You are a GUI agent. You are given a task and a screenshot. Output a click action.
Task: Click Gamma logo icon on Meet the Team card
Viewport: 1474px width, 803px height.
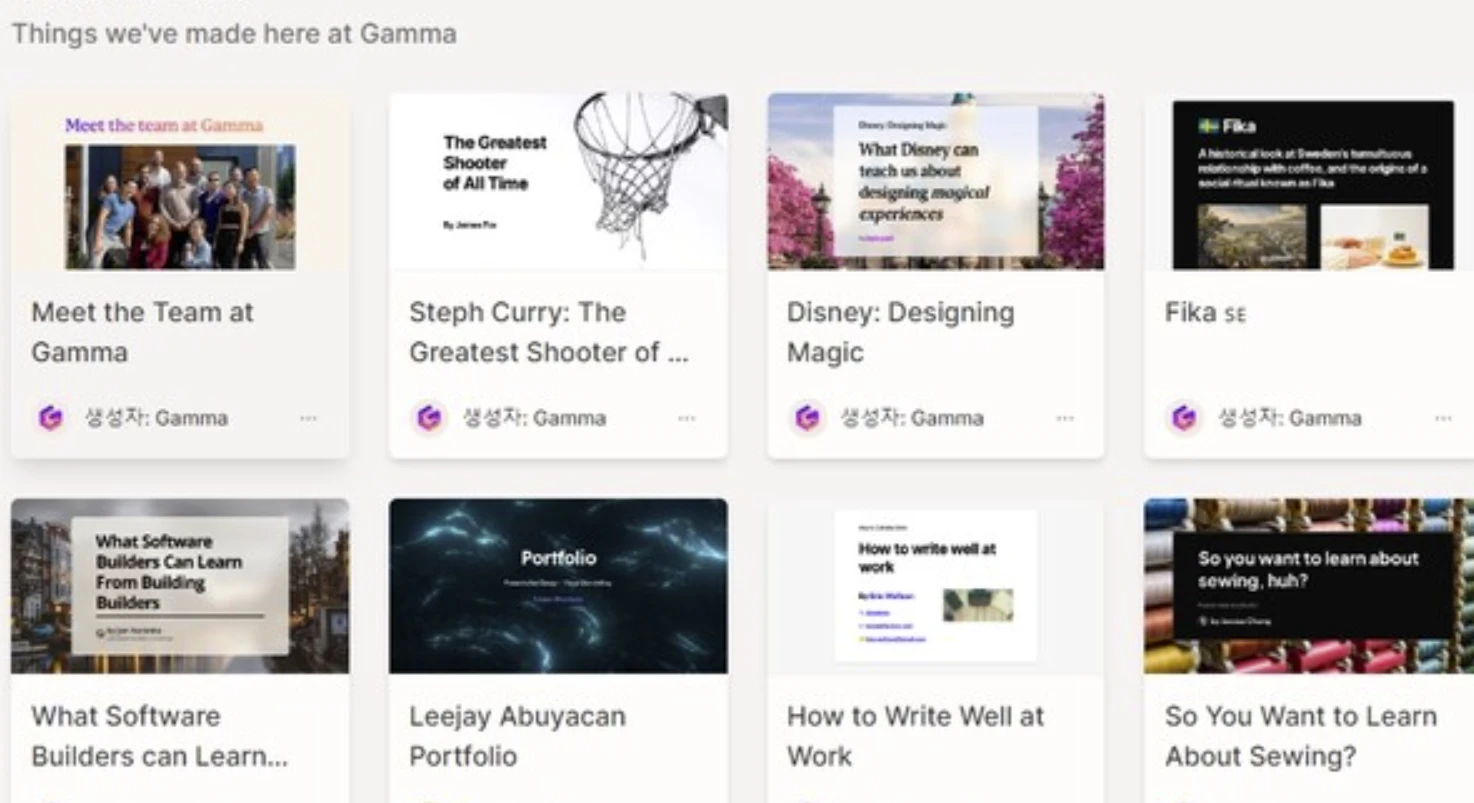pyautogui.click(x=50, y=418)
